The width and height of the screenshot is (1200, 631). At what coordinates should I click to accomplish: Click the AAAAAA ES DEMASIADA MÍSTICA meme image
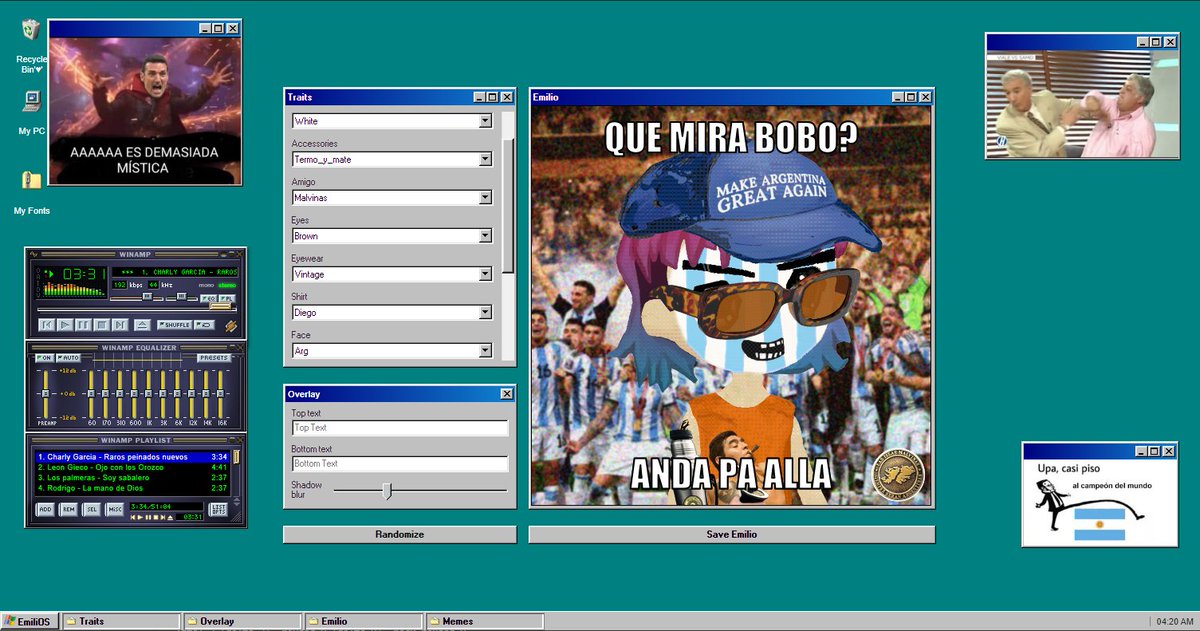tap(146, 111)
